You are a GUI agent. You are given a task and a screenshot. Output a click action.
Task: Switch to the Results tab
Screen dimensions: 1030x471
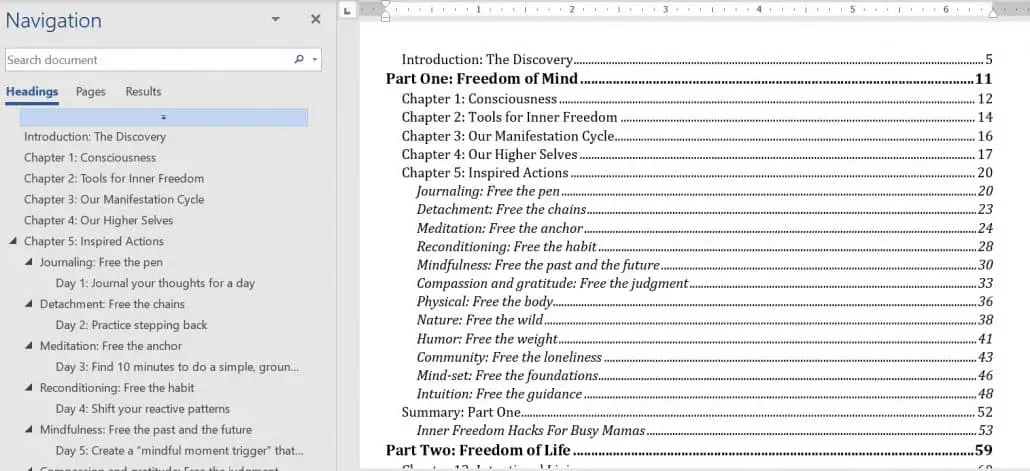coord(143,92)
